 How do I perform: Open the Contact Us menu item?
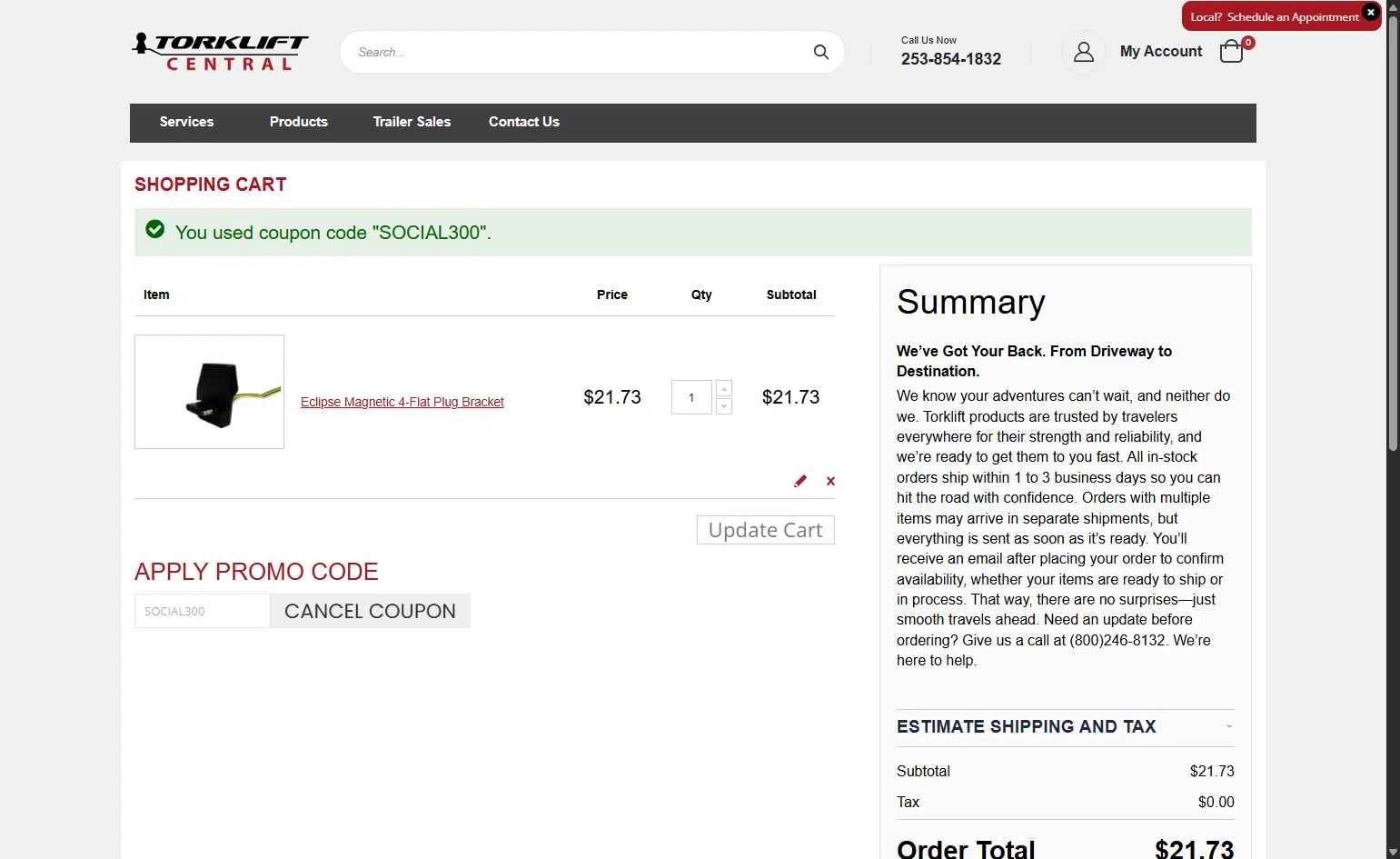(x=524, y=122)
